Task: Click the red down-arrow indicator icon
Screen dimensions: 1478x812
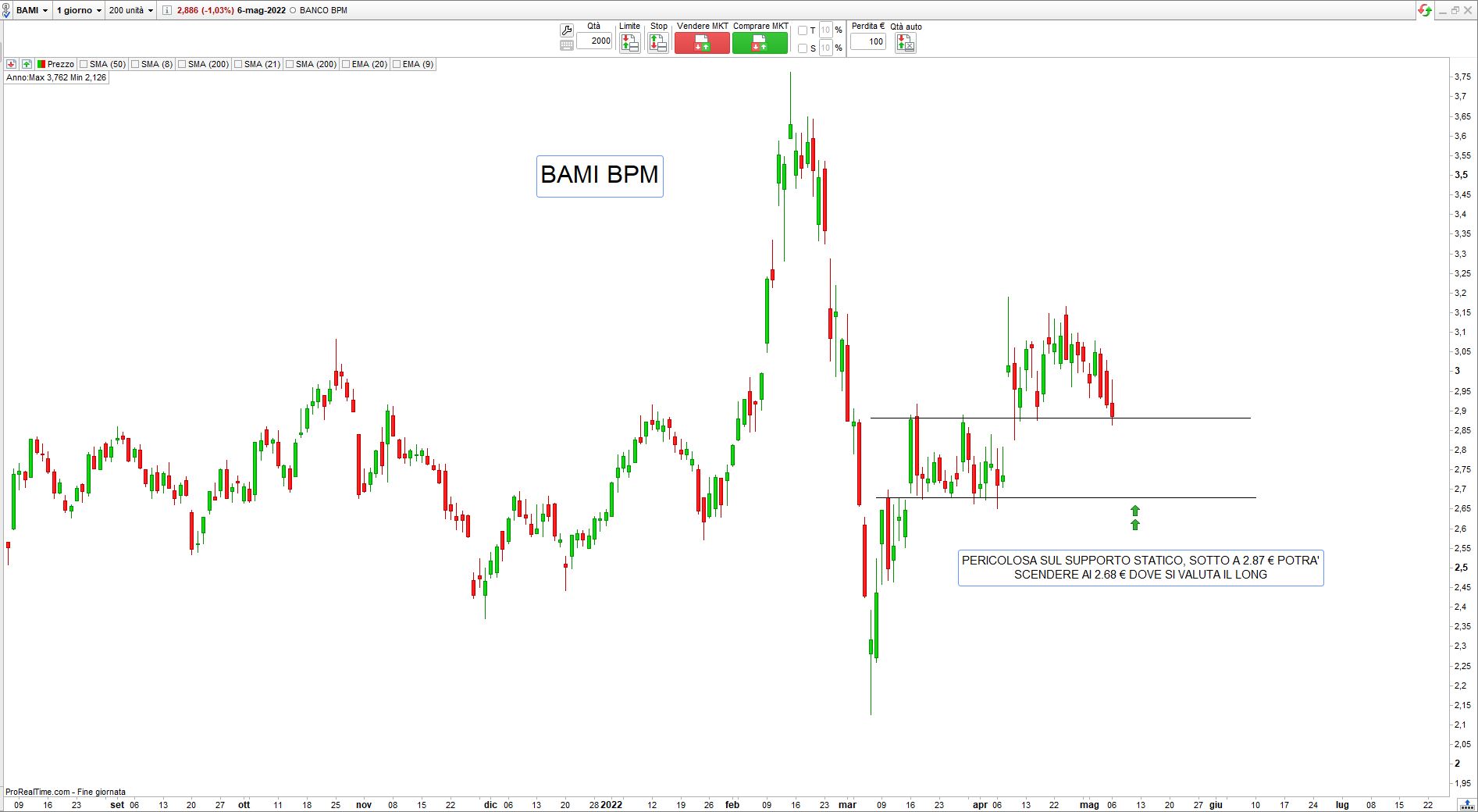Action: pyautogui.click(x=12, y=64)
